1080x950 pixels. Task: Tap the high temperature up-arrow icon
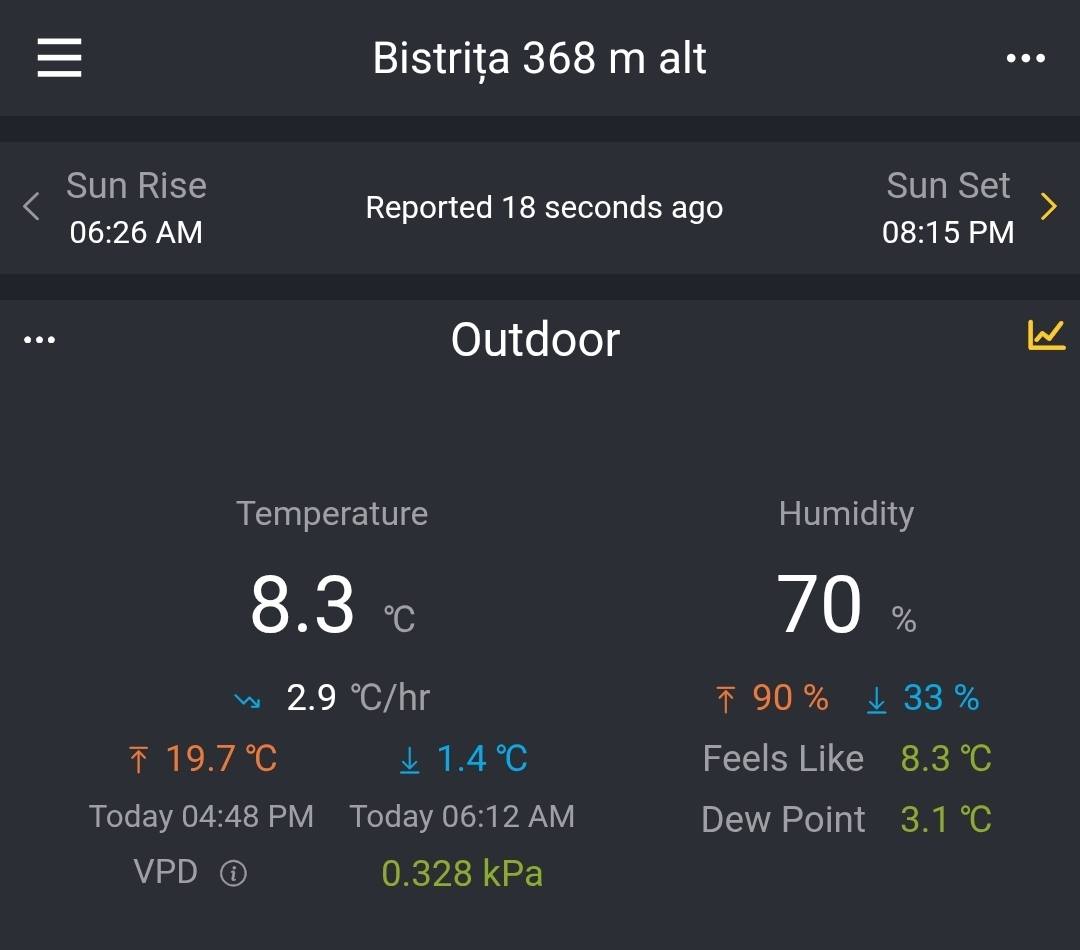(x=138, y=761)
